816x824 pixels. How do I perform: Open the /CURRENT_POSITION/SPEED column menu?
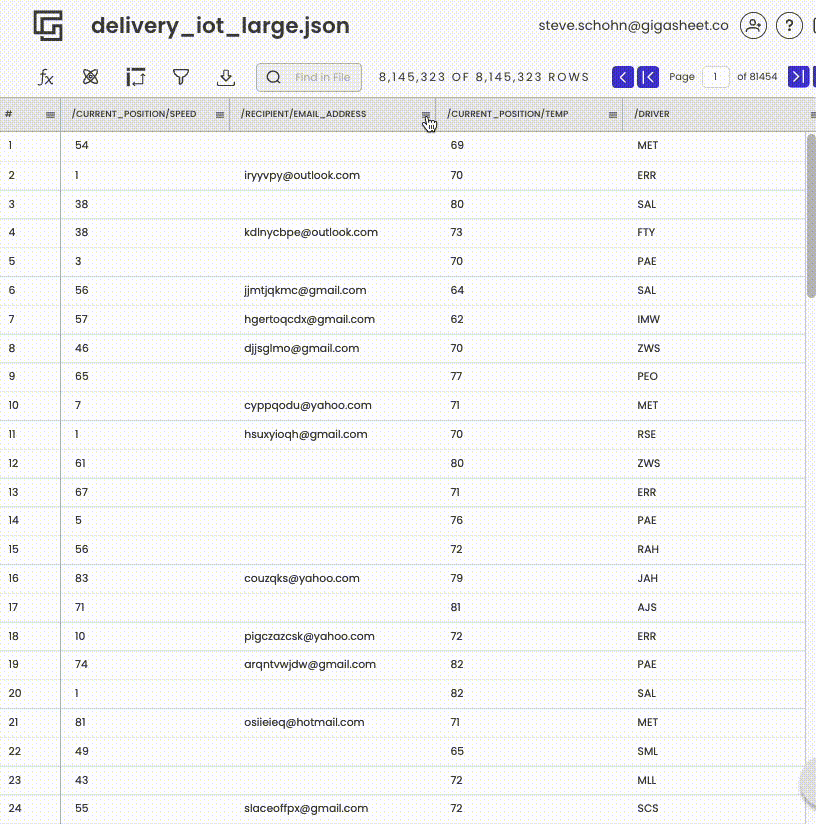tap(219, 114)
